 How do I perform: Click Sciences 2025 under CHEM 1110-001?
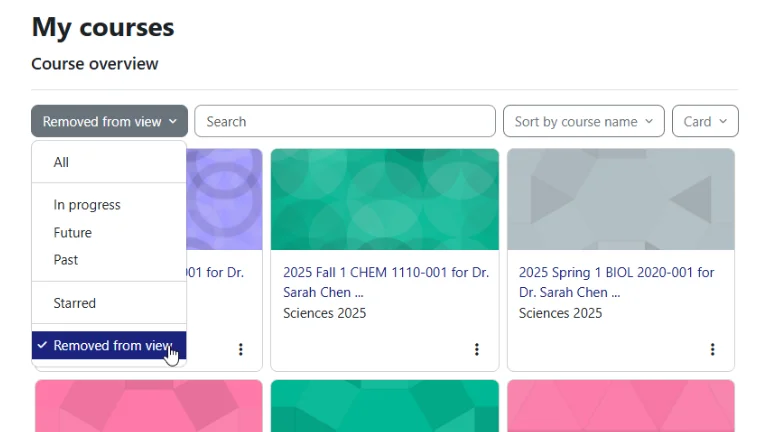click(324, 313)
